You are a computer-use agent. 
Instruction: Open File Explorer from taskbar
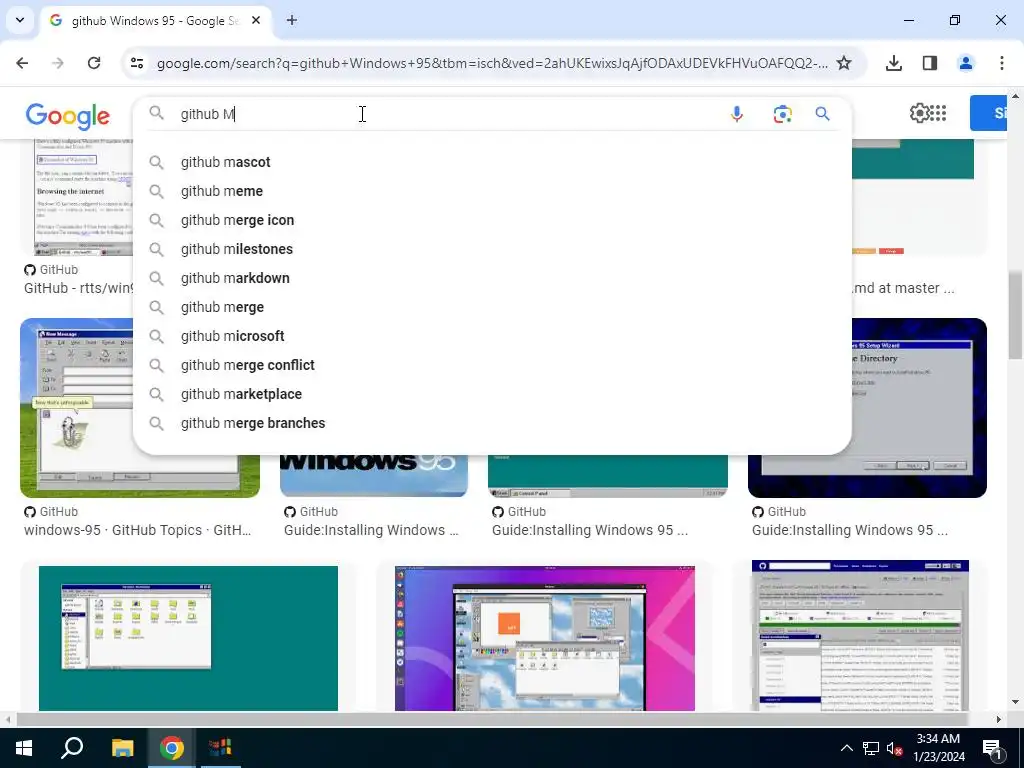point(122,748)
